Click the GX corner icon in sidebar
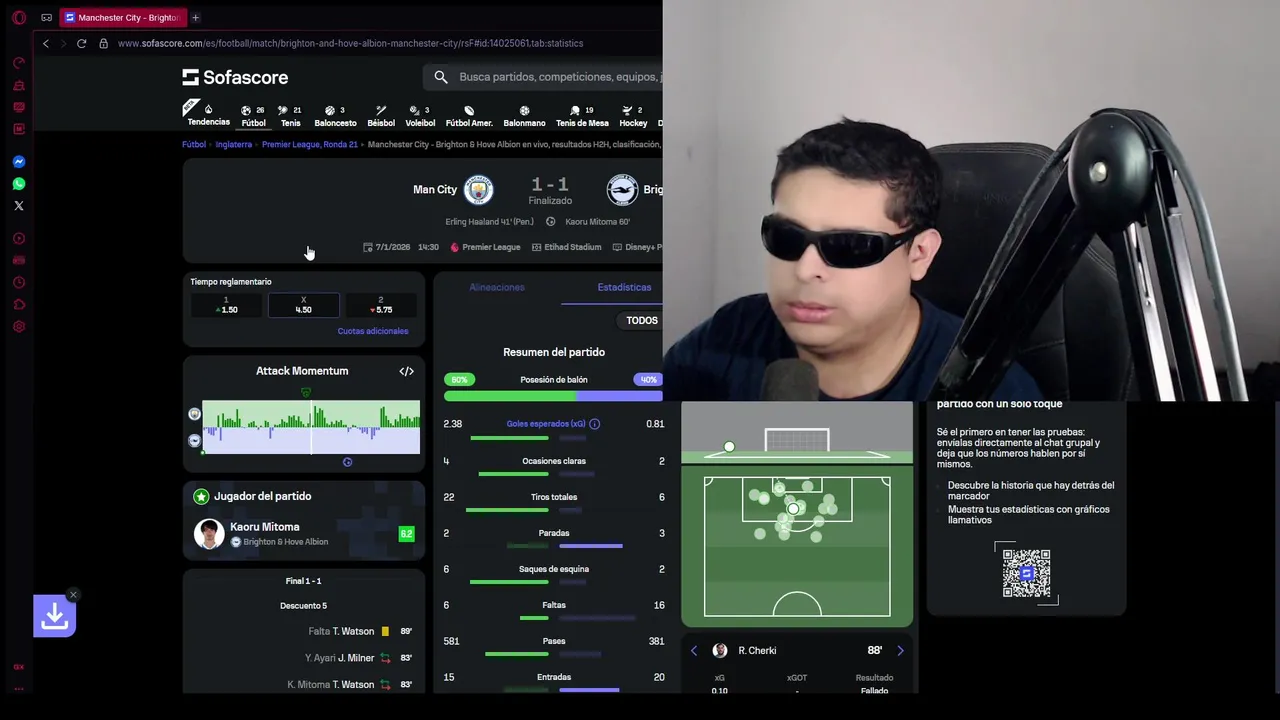1280x720 pixels. 19,667
